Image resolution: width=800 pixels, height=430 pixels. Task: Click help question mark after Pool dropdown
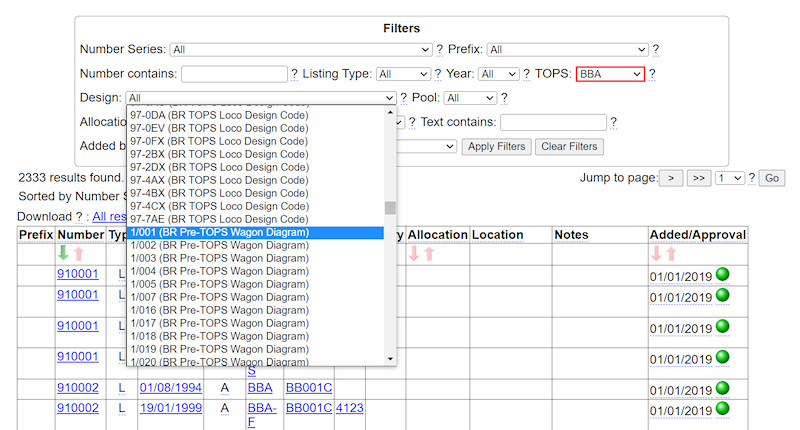[x=504, y=98]
